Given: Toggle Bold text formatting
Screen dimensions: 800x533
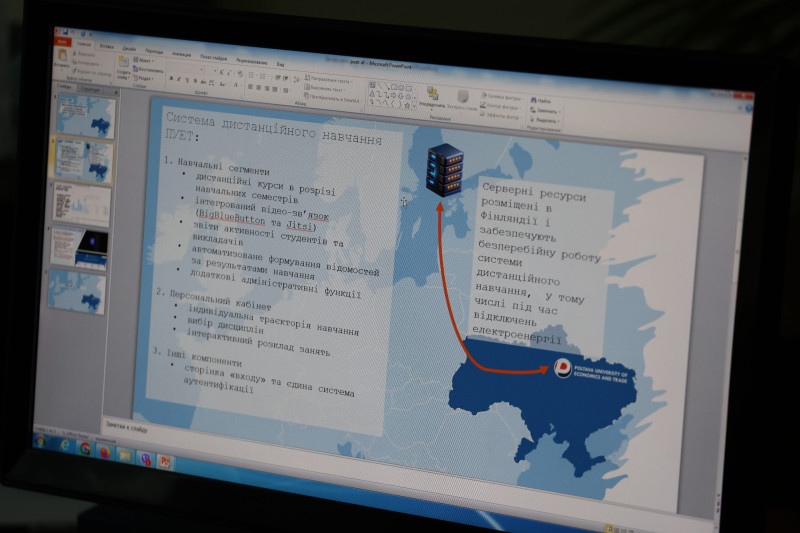Looking at the screenshot, I should pyautogui.click(x=171, y=78).
